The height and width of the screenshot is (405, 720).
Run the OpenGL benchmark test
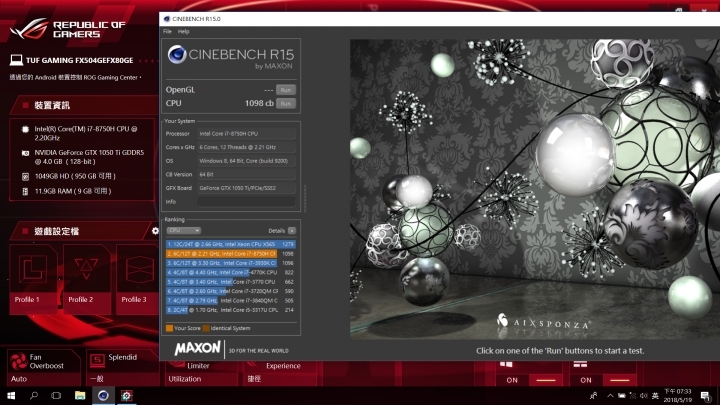tap(286, 90)
